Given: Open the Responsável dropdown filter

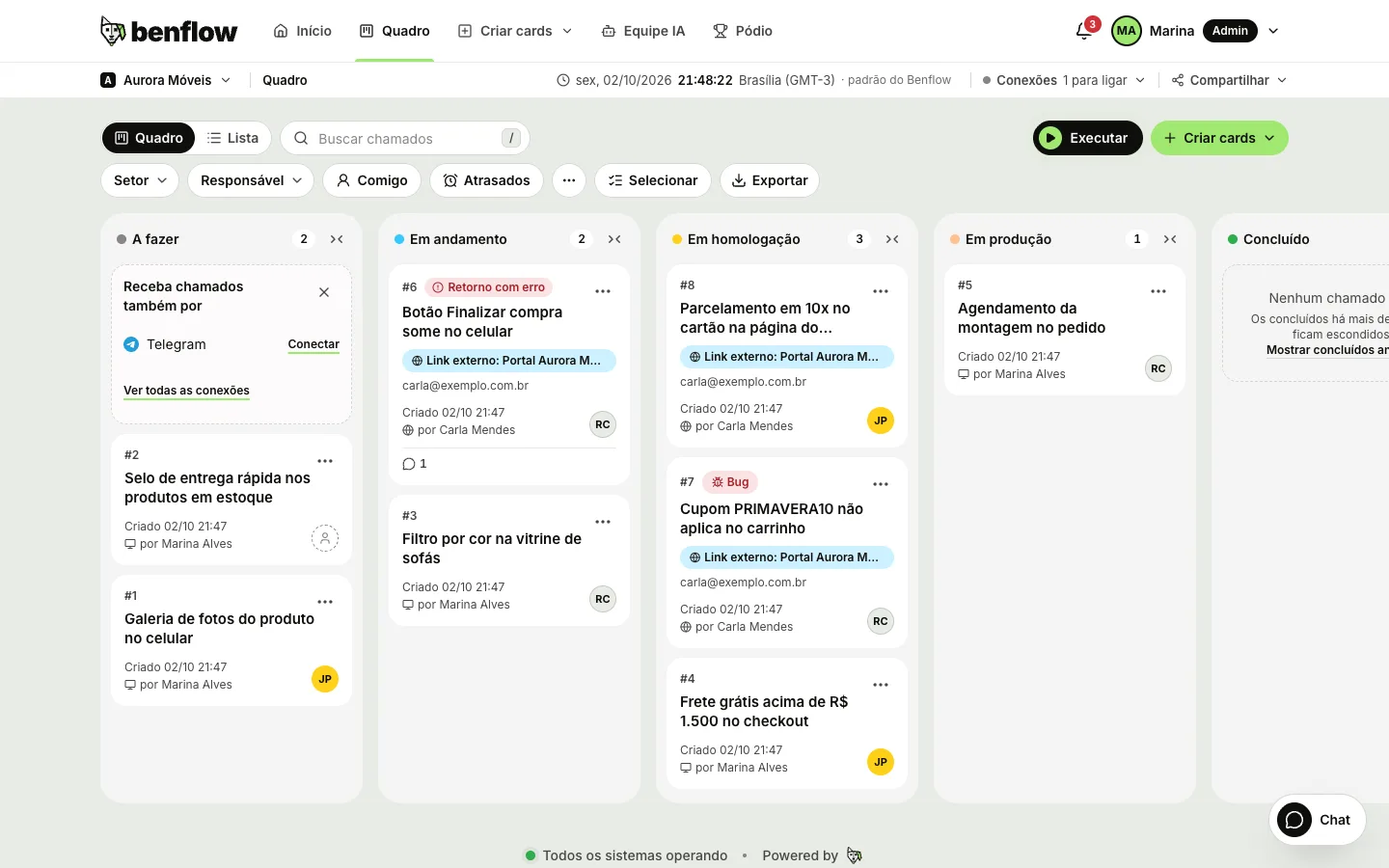Looking at the screenshot, I should [251, 180].
